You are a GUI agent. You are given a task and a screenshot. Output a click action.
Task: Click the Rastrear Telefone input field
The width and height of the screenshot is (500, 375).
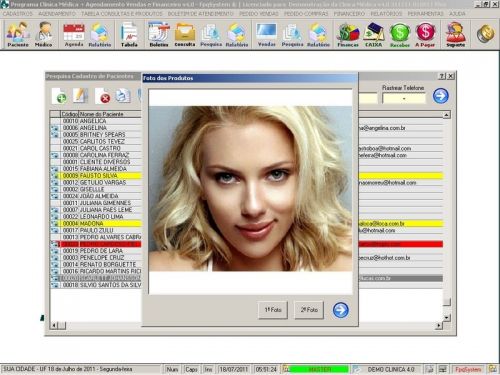pyautogui.click(x=404, y=99)
